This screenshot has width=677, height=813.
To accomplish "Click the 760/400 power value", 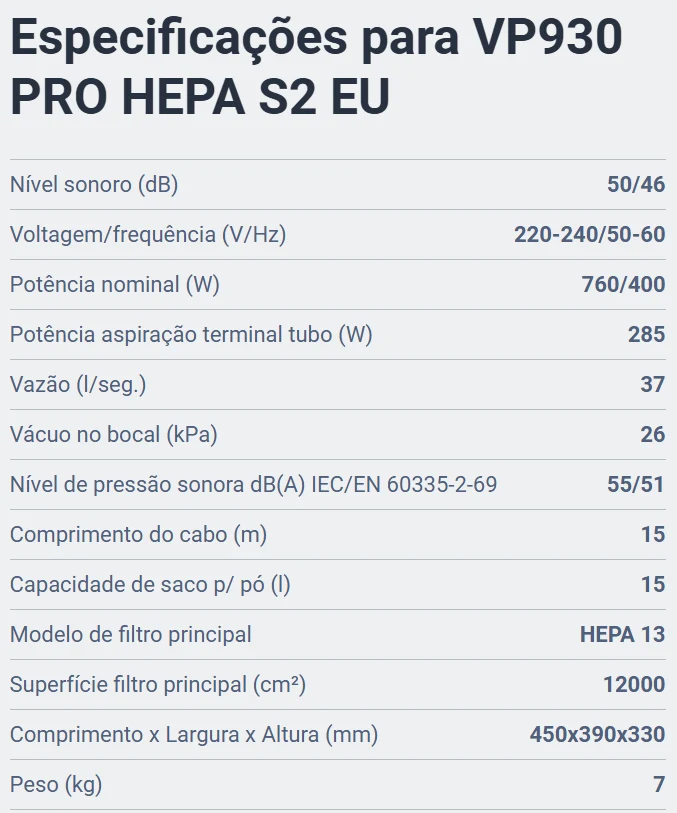I will [624, 285].
